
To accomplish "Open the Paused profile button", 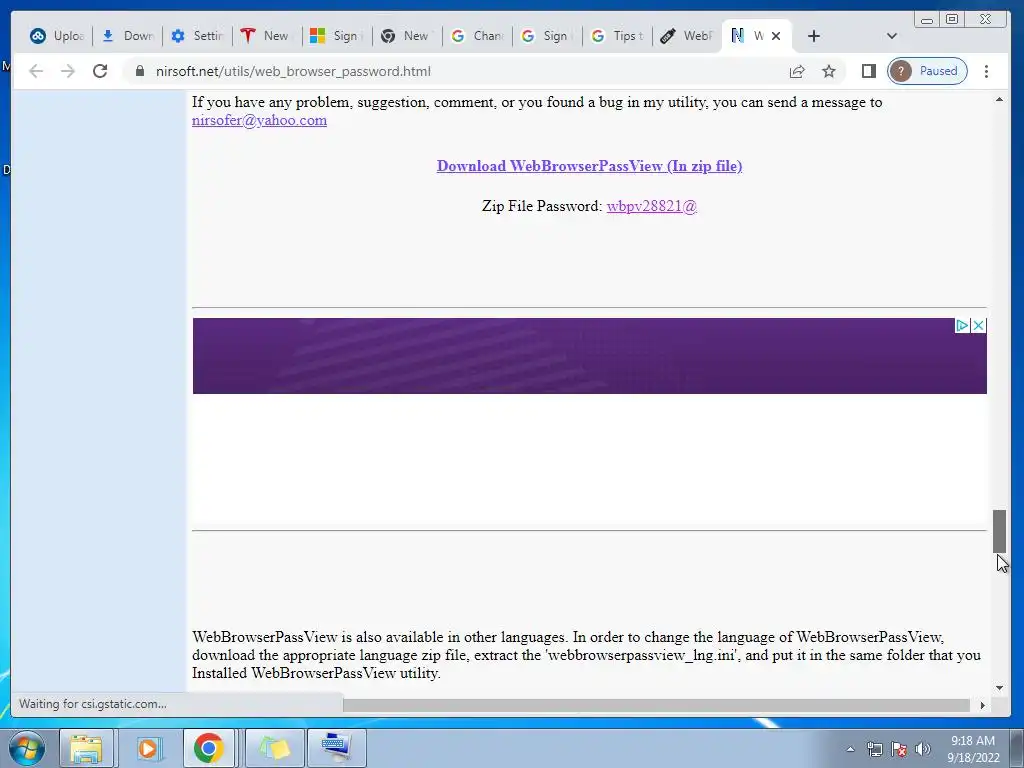I will click(x=927, y=71).
